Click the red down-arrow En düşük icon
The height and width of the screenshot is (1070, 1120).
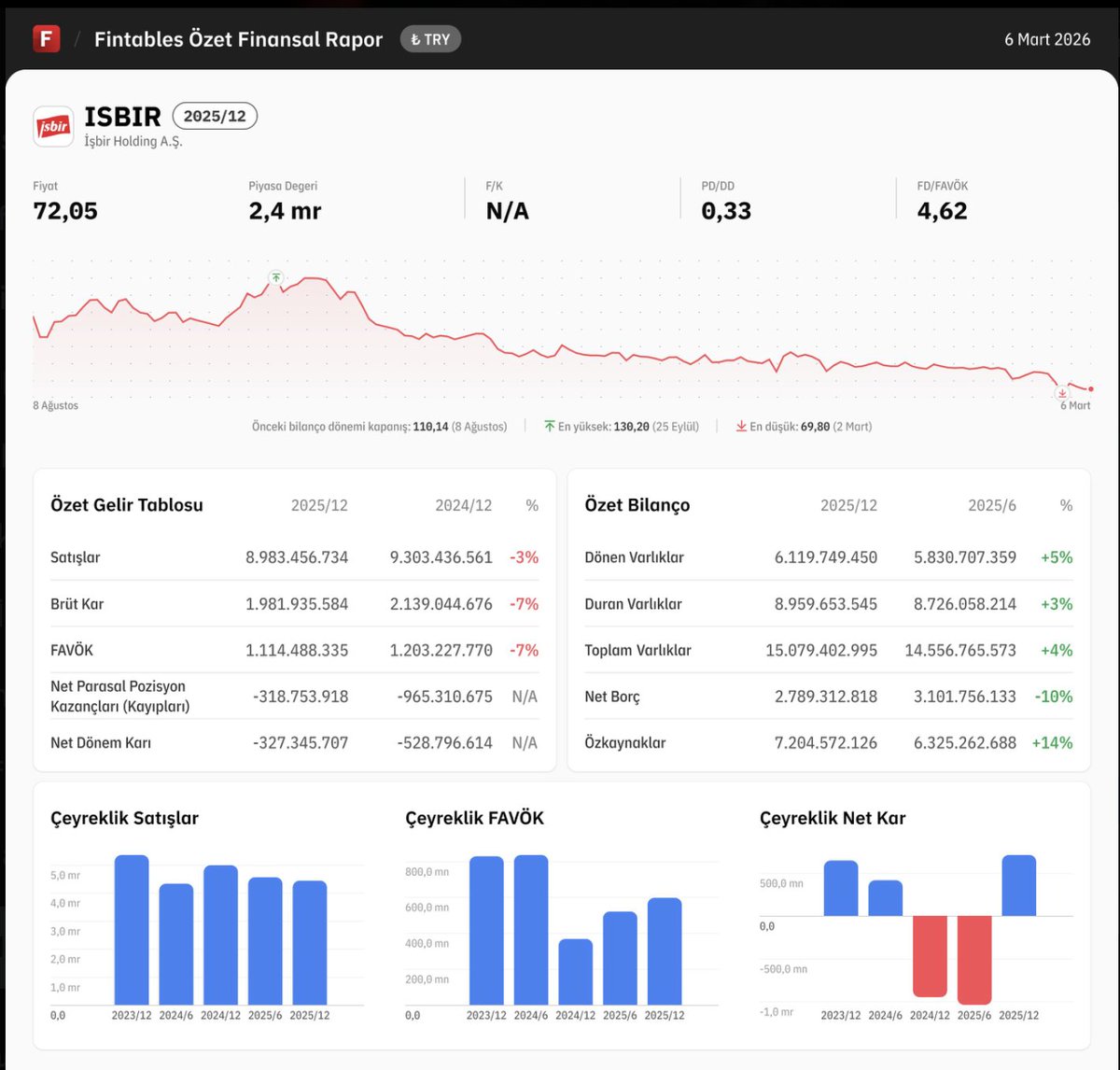741,427
